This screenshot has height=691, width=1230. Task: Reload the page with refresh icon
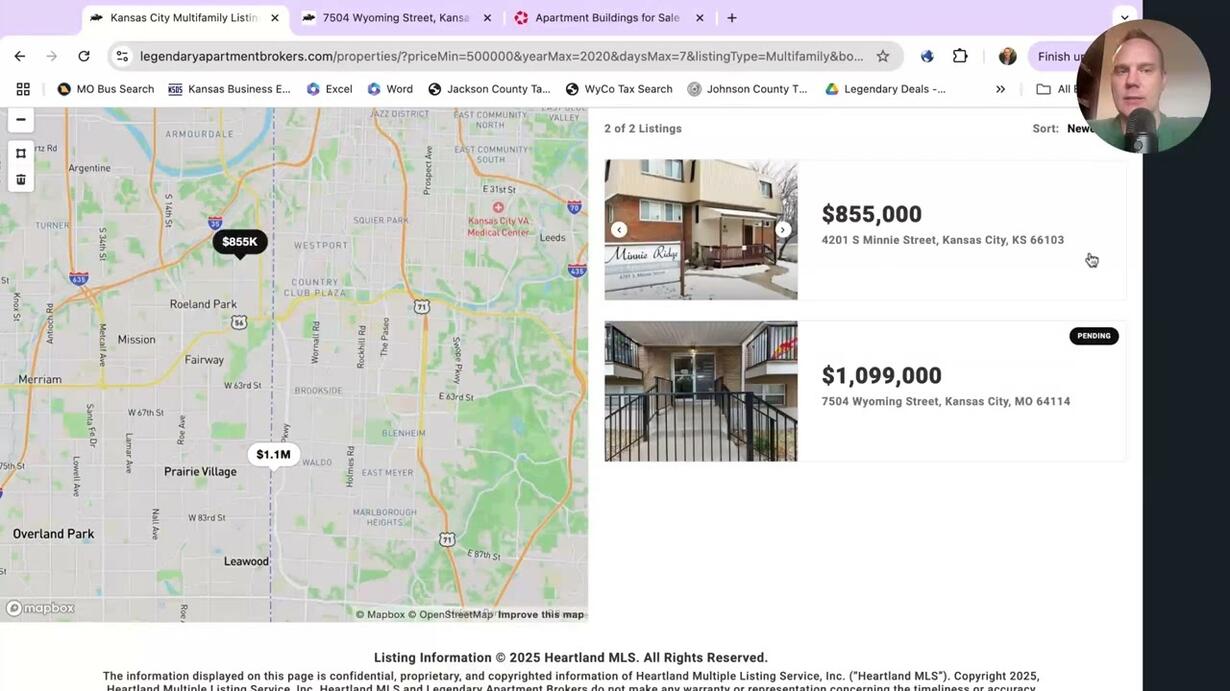coord(84,56)
